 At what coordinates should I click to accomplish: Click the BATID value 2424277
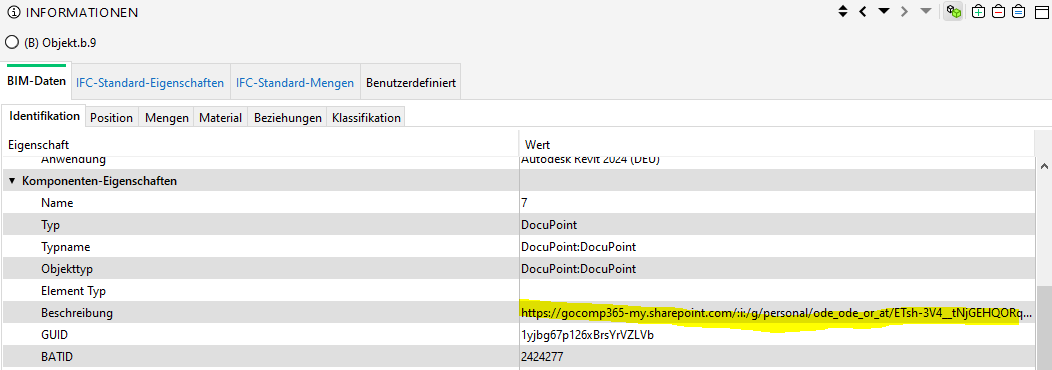(x=542, y=357)
